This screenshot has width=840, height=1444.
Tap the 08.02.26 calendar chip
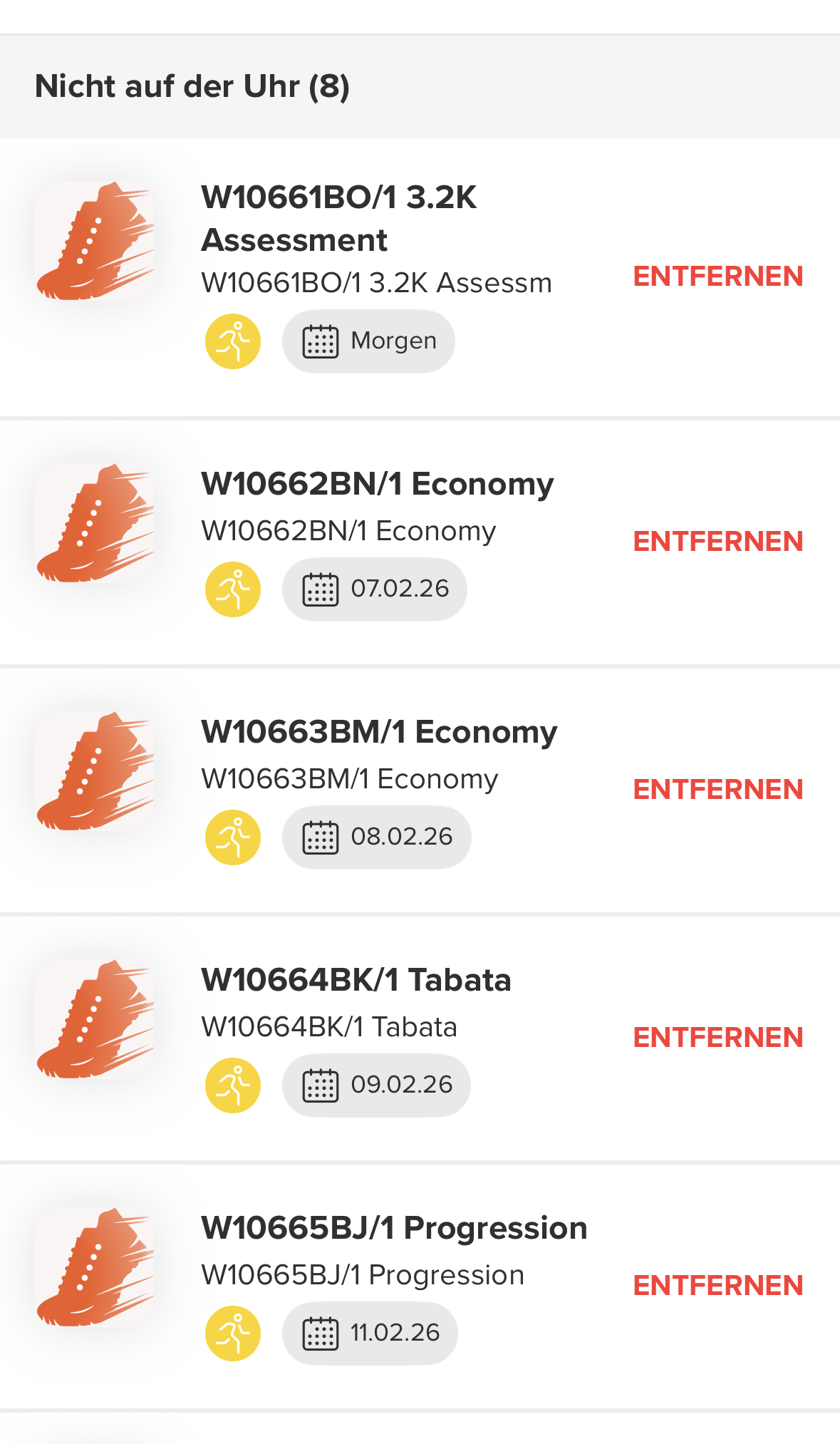pos(376,837)
